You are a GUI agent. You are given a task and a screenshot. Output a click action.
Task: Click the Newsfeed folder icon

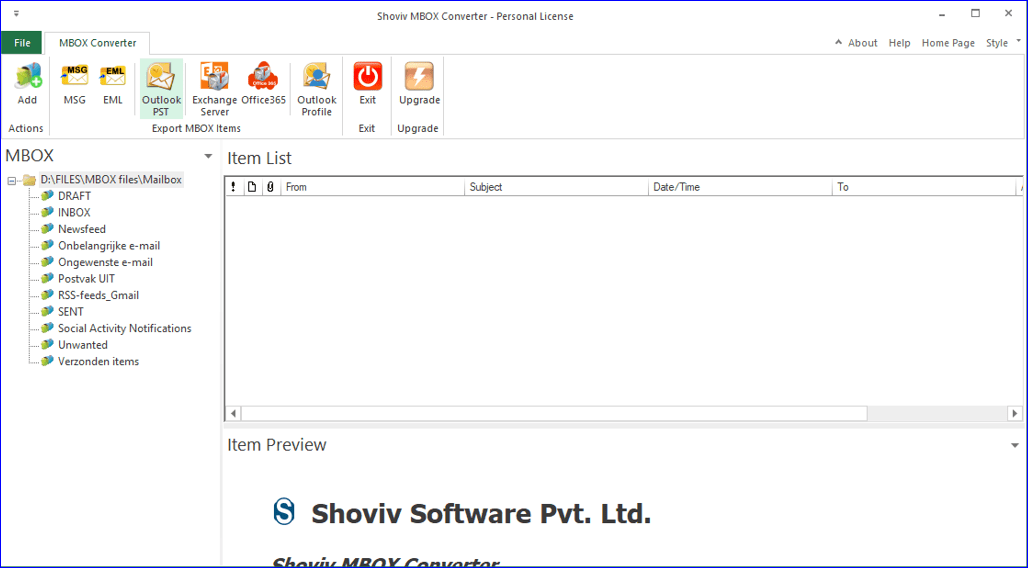[x=47, y=228]
